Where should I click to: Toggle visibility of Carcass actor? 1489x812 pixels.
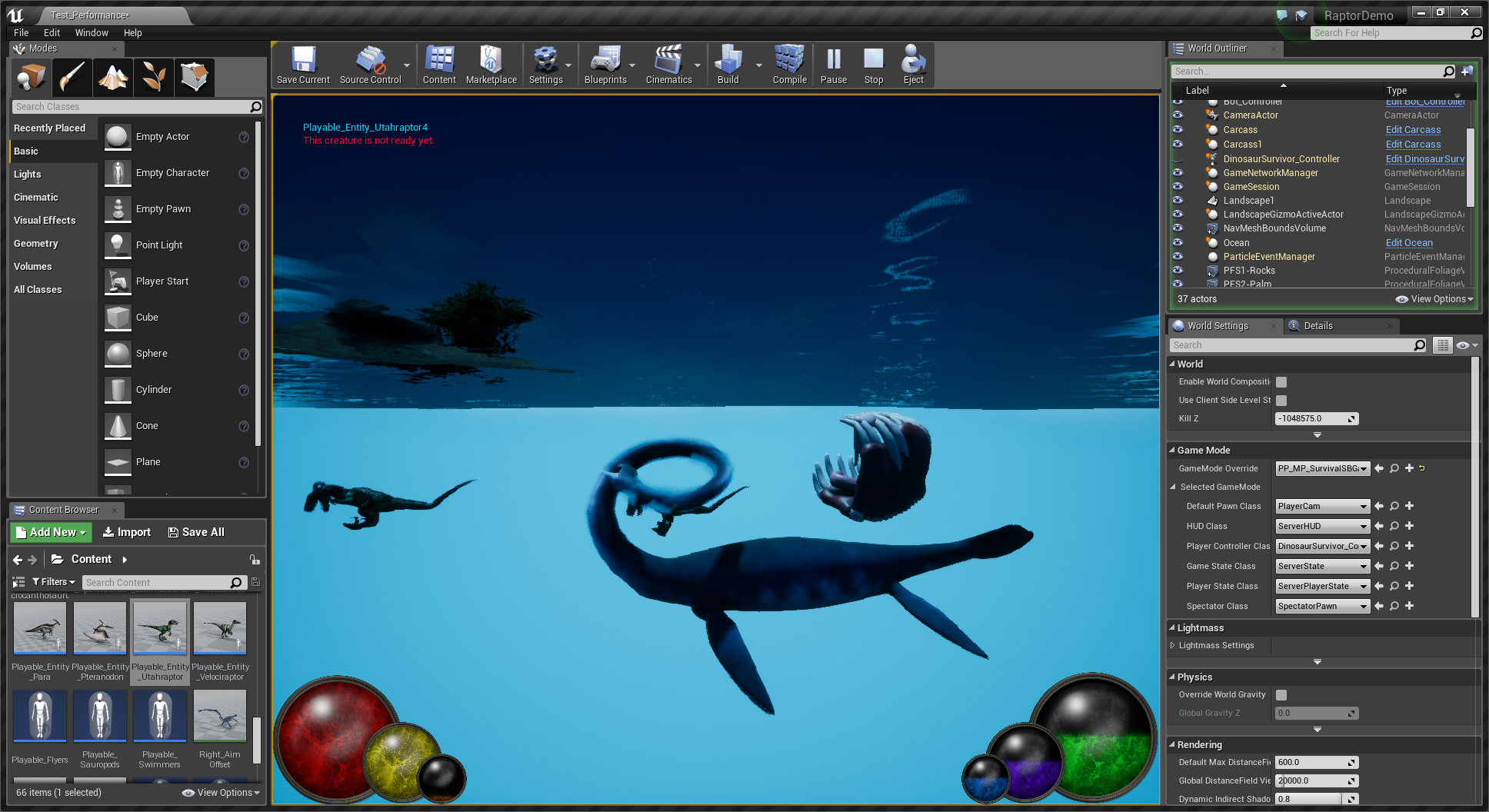(x=1178, y=129)
